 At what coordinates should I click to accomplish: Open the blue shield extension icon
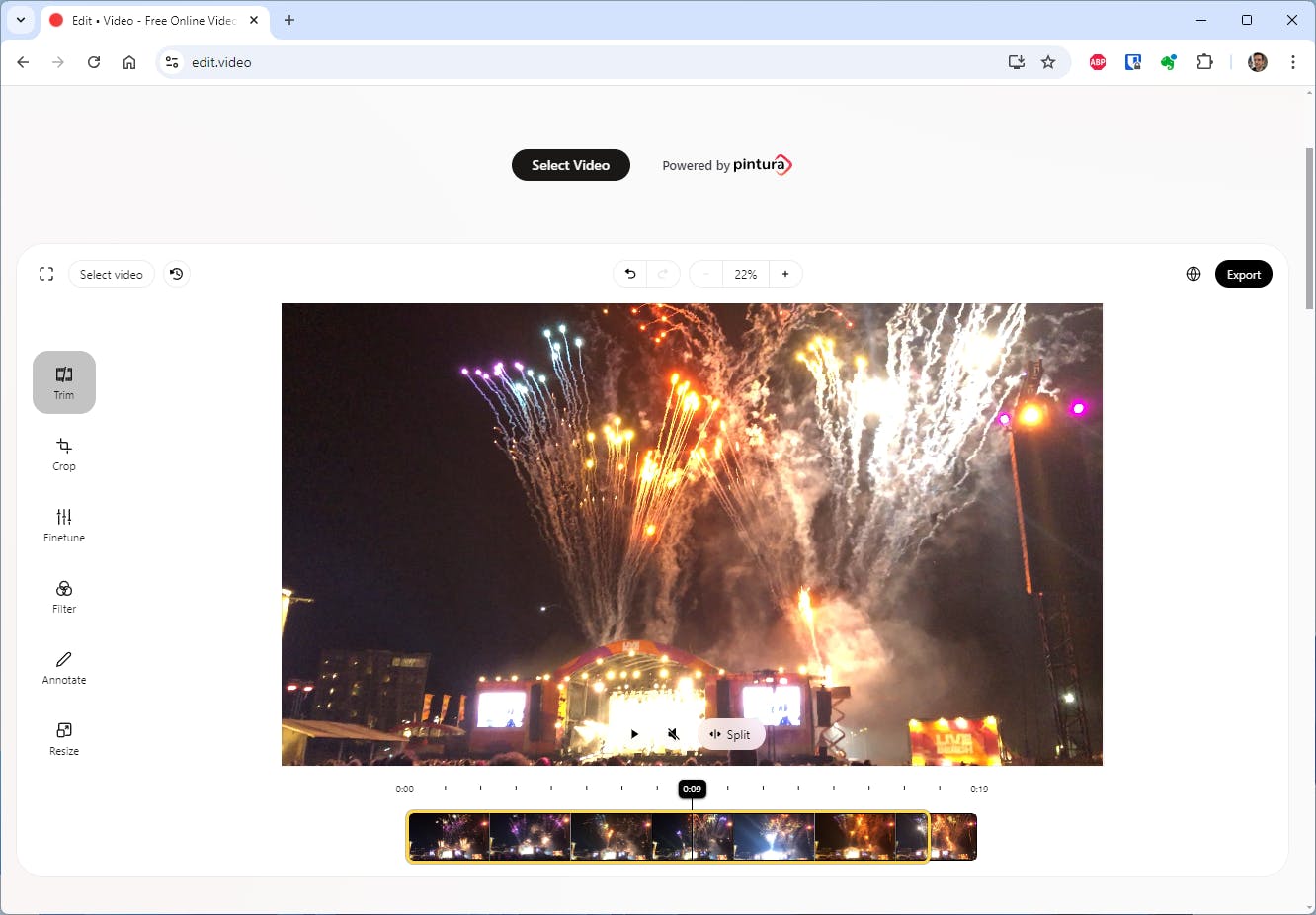[x=1133, y=62]
